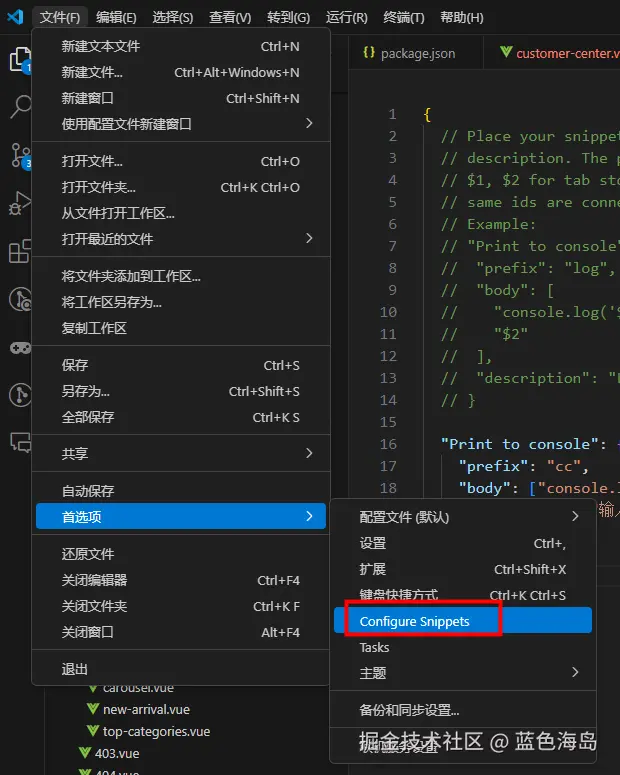
Task: Click the Vue icon beside top-categories.vue
Action: pyautogui.click(x=93, y=731)
